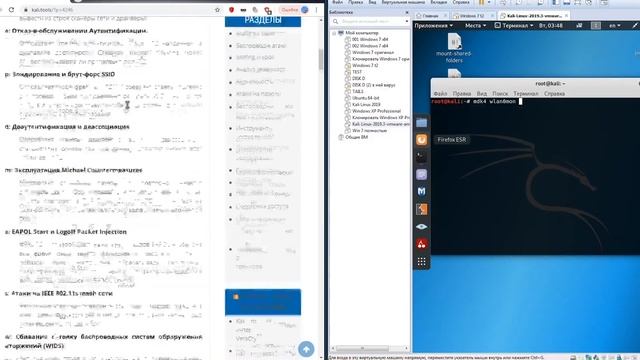Launch Firefox ESR from the Kali dock
The height and width of the screenshot is (360, 640).
[x=422, y=140]
